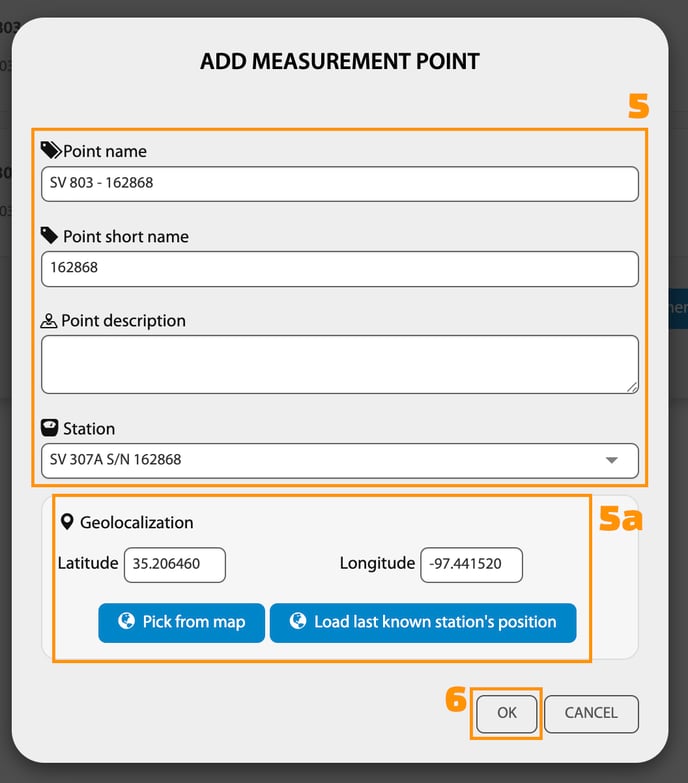This screenshot has height=783, width=688.
Task: Click the tag icon beside Point short name
Action: coord(50,236)
